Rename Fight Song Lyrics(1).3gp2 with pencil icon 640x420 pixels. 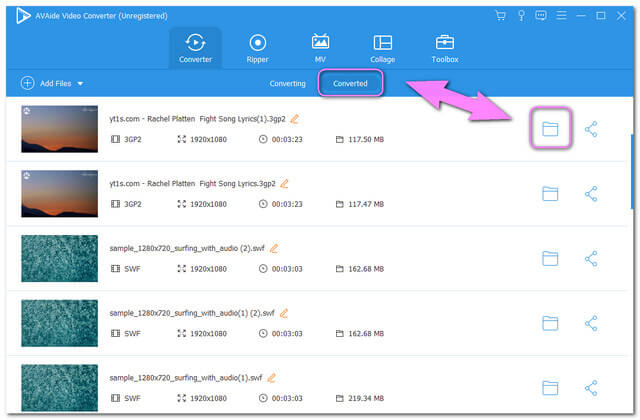295,119
